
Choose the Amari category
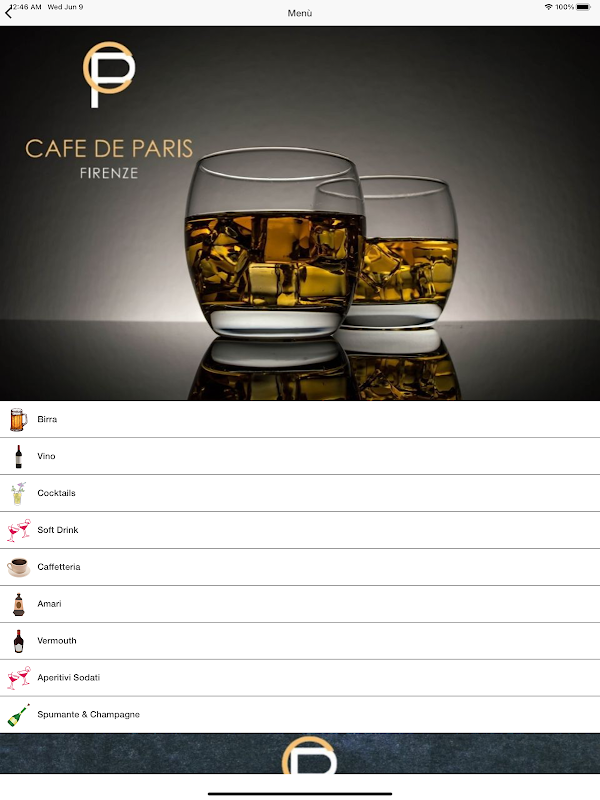(x=300, y=604)
